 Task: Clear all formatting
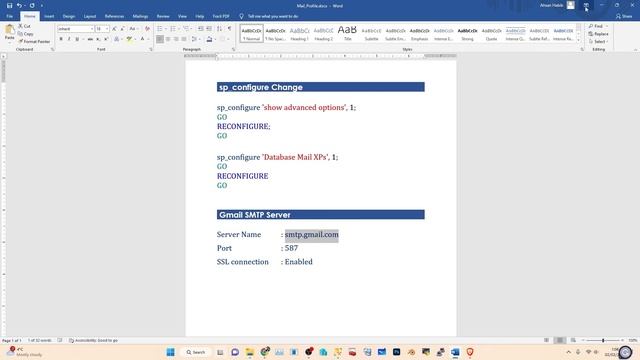click(x=147, y=29)
